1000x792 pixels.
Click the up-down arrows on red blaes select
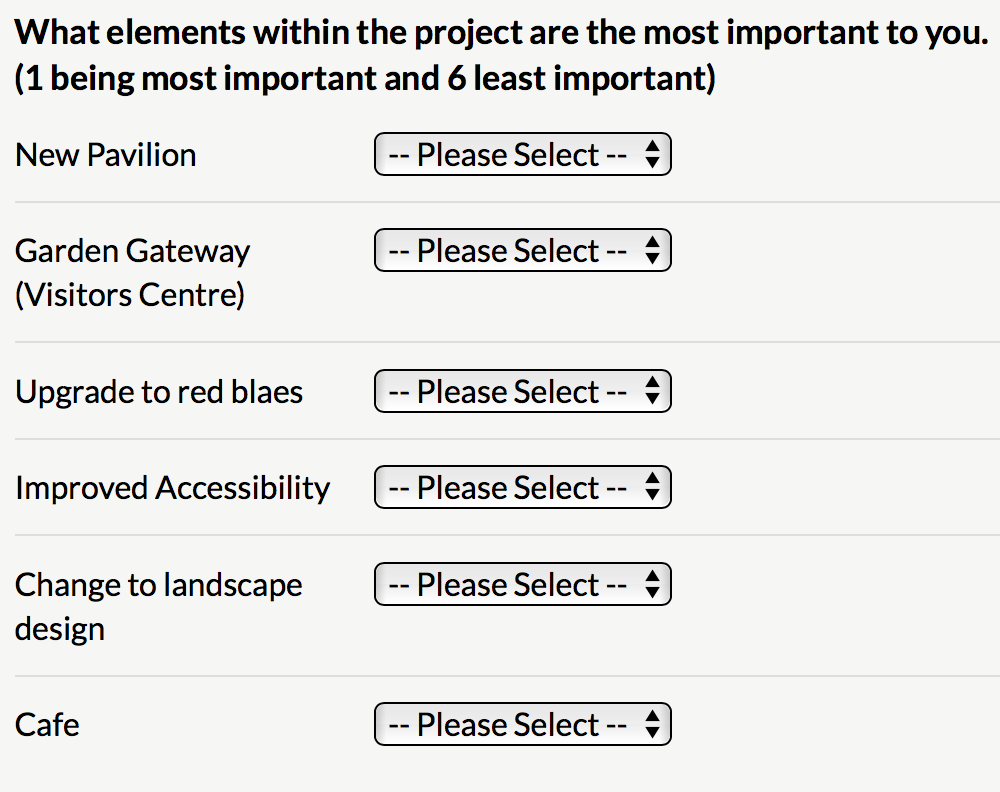coord(652,391)
